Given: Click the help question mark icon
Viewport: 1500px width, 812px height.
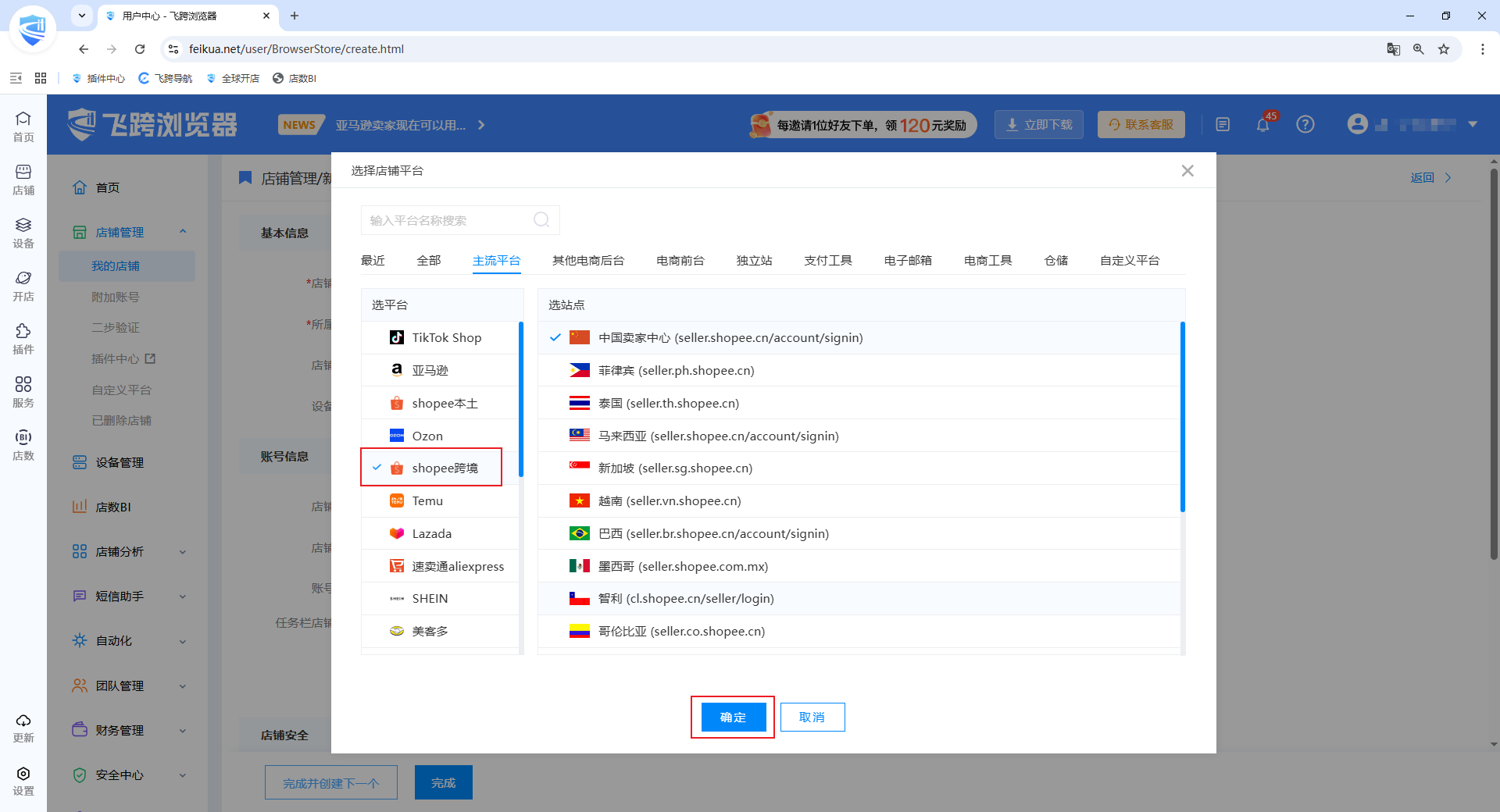Looking at the screenshot, I should click(x=1305, y=124).
